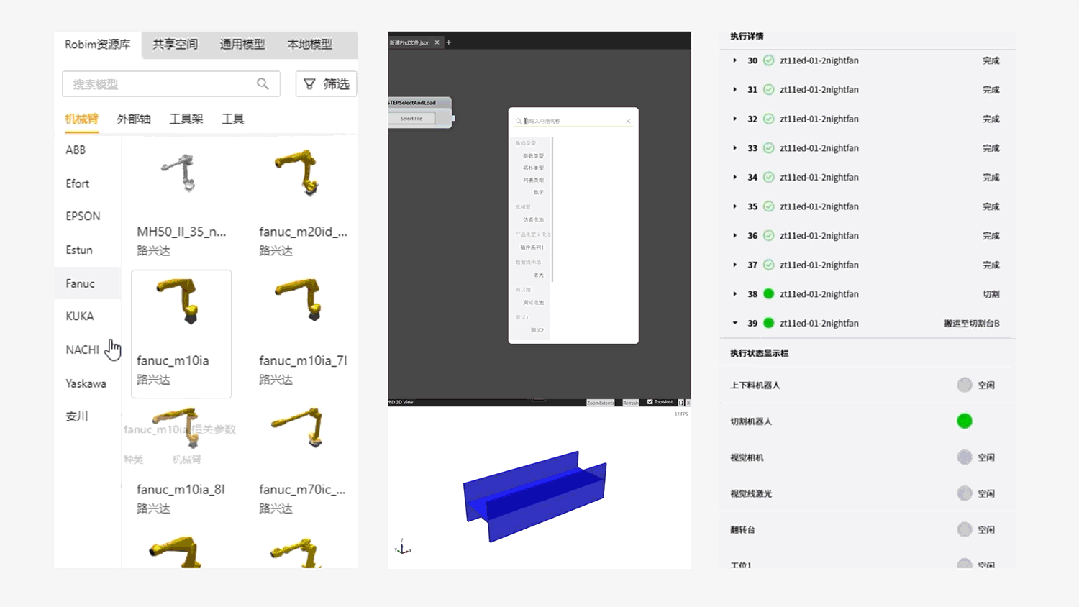The height and width of the screenshot is (607, 1079).
Task: Choose Efort in the brand list
Action: 77,184
